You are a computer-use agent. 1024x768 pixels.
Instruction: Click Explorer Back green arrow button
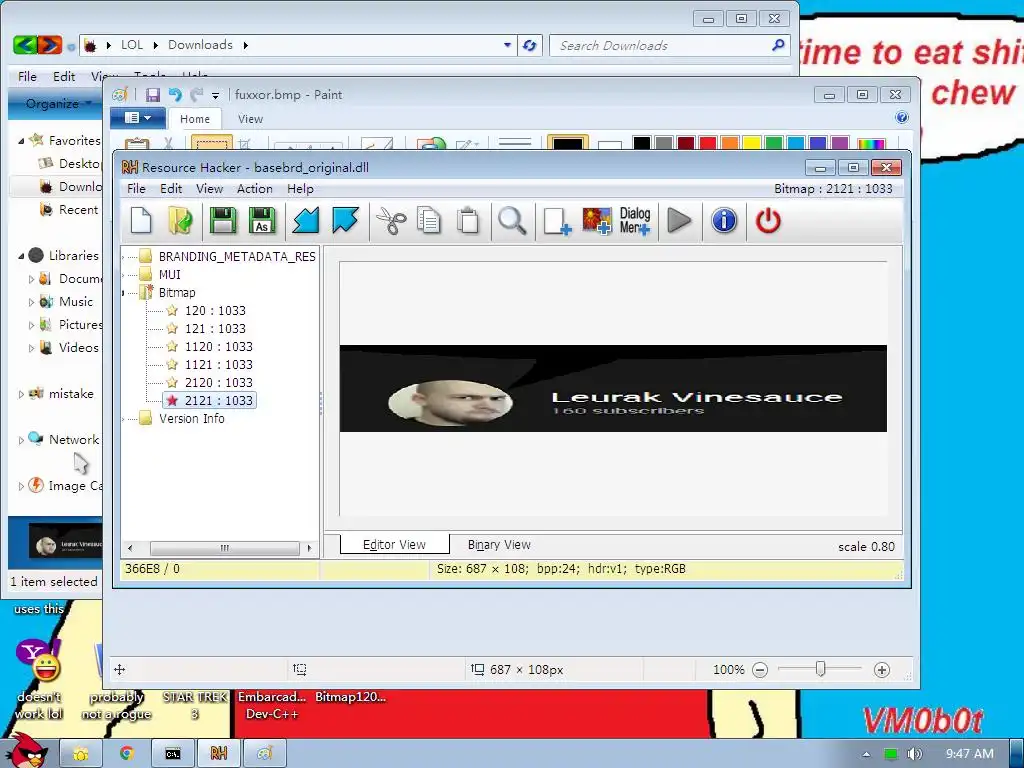pyautogui.click(x=25, y=45)
